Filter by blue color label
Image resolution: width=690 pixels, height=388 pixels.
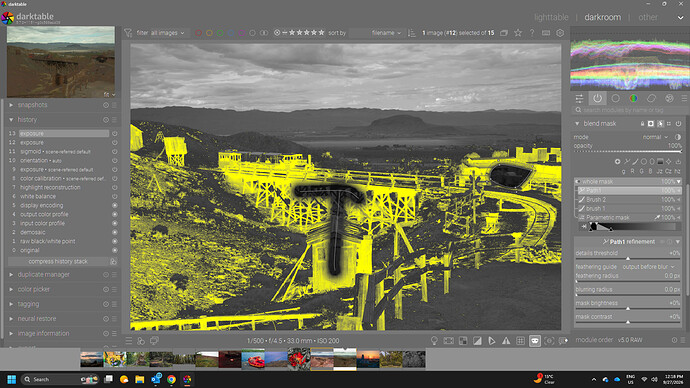point(231,33)
